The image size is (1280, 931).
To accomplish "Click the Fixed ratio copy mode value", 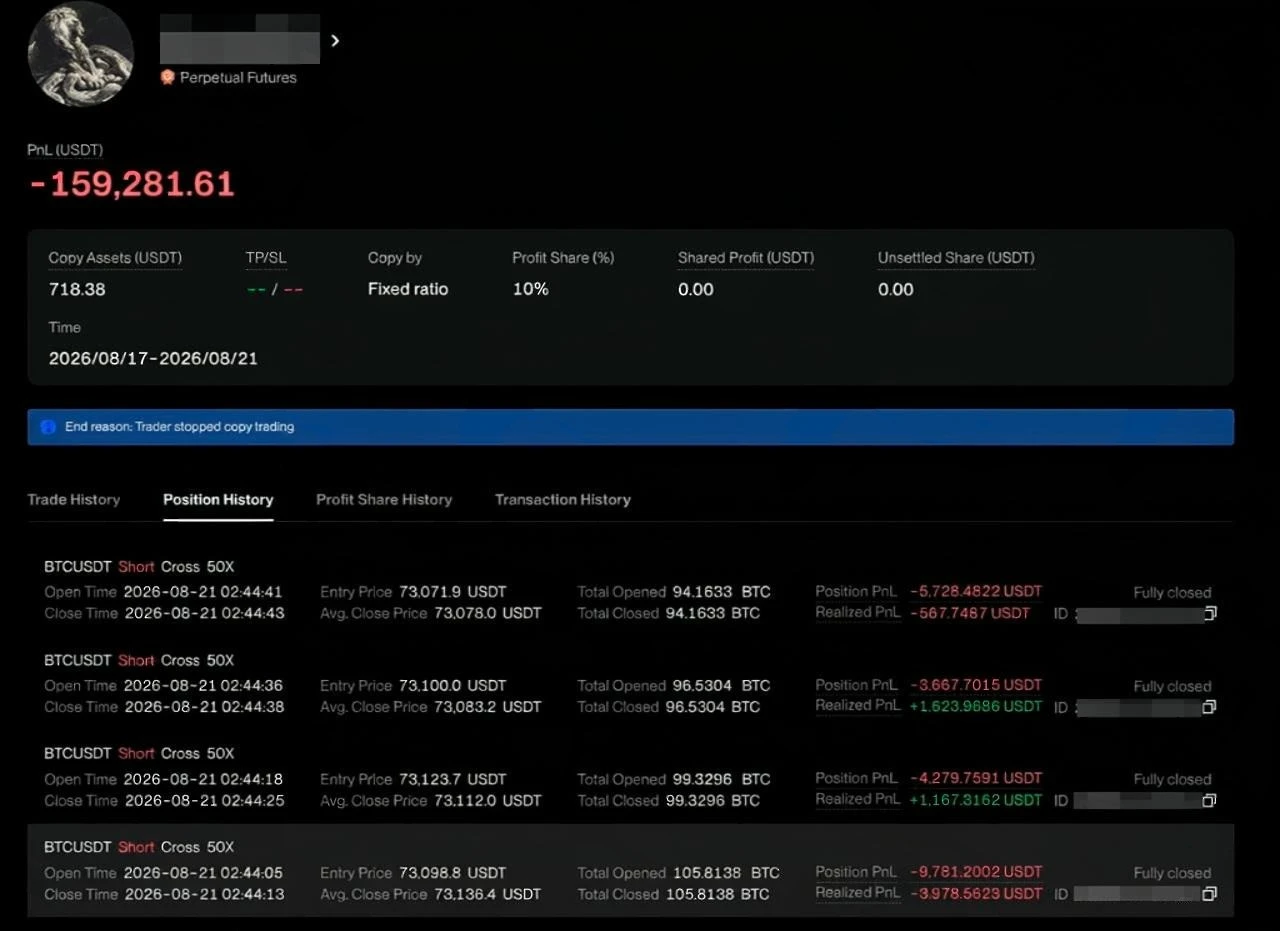I will coord(408,289).
